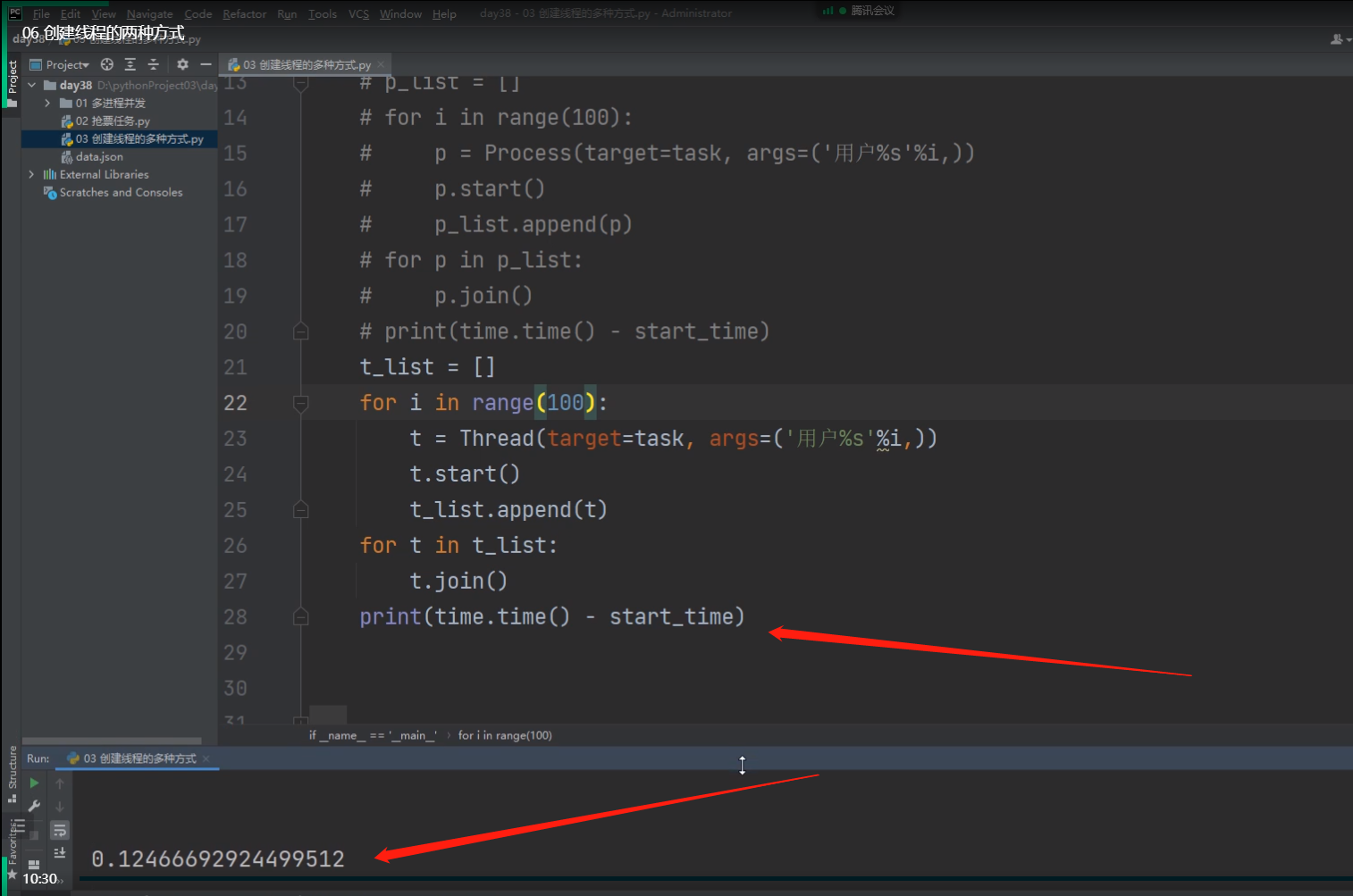Switch to 03 创建线程的多种方式.py editor tab
Screen dimensions: 1353x896
point(307,64)
